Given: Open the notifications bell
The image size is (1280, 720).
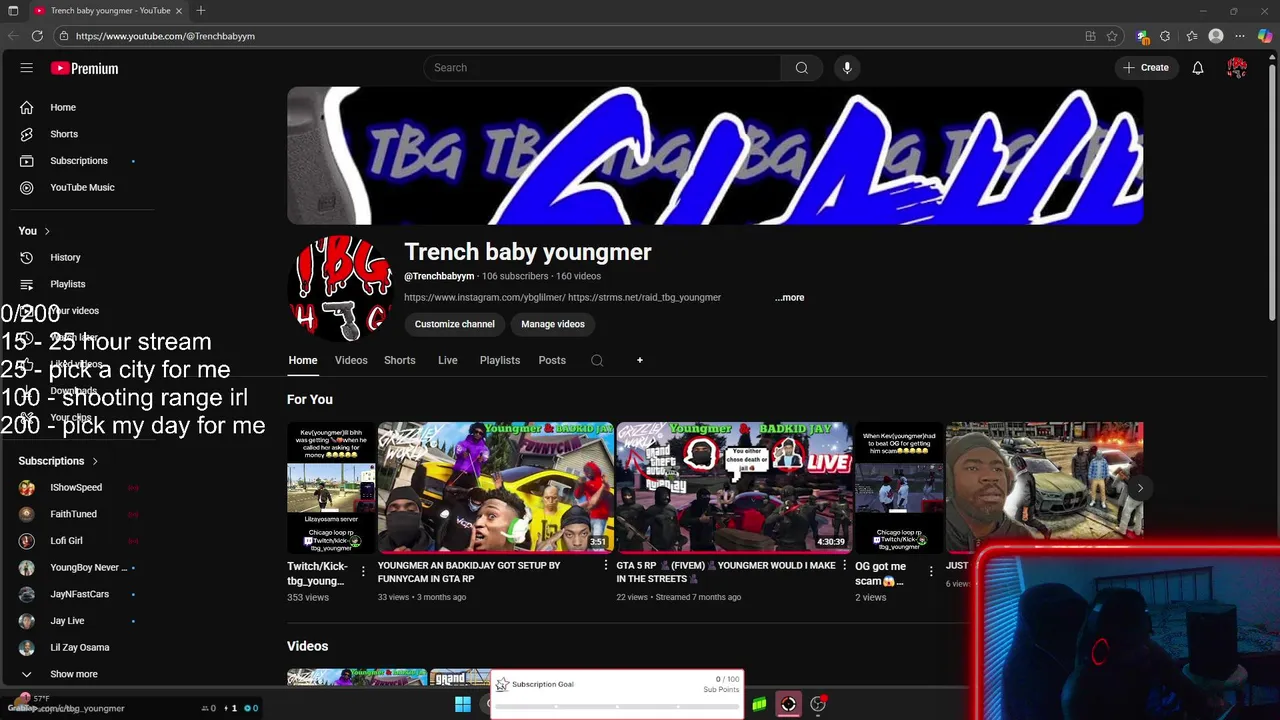Looking at the screenshot, I should (1197, 68).
